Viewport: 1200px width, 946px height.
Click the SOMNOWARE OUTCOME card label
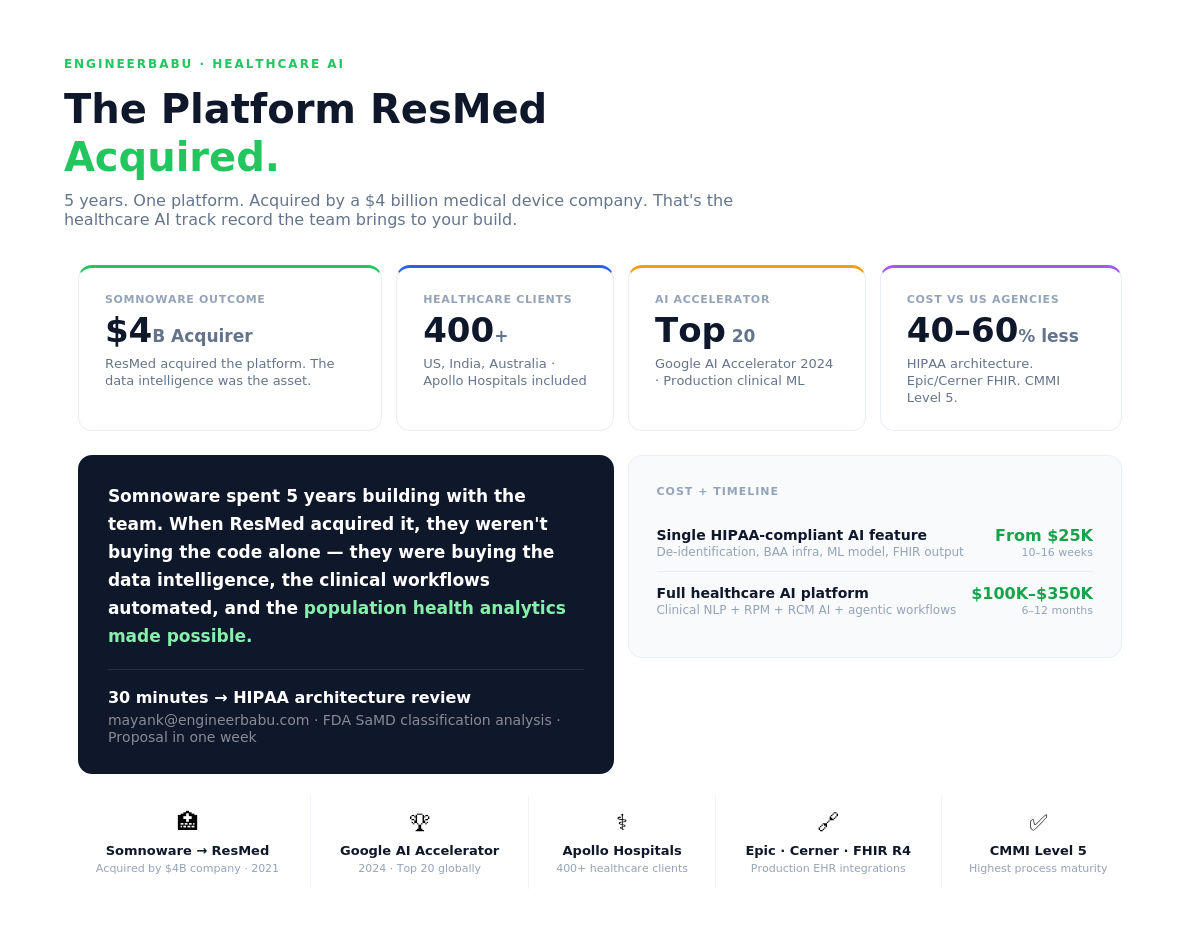[x=185, y=299]
